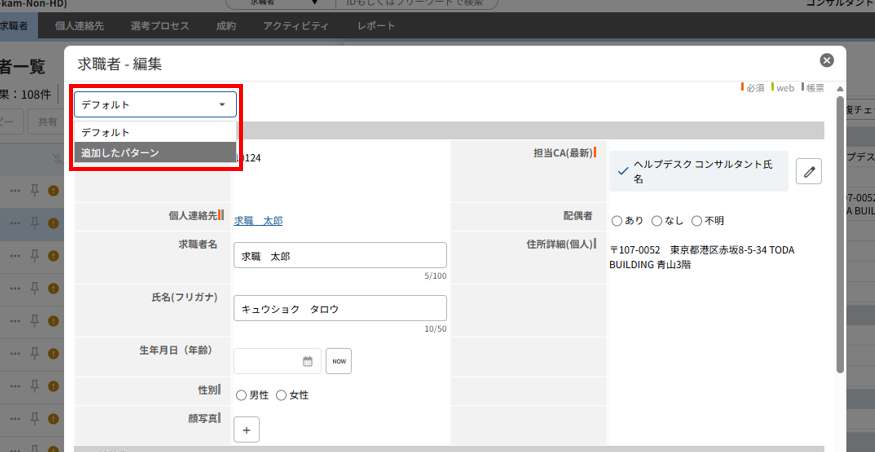Select the あり radio for 配偶者
This screenshot has width=875, height=452.
click(x=617, y=220)
